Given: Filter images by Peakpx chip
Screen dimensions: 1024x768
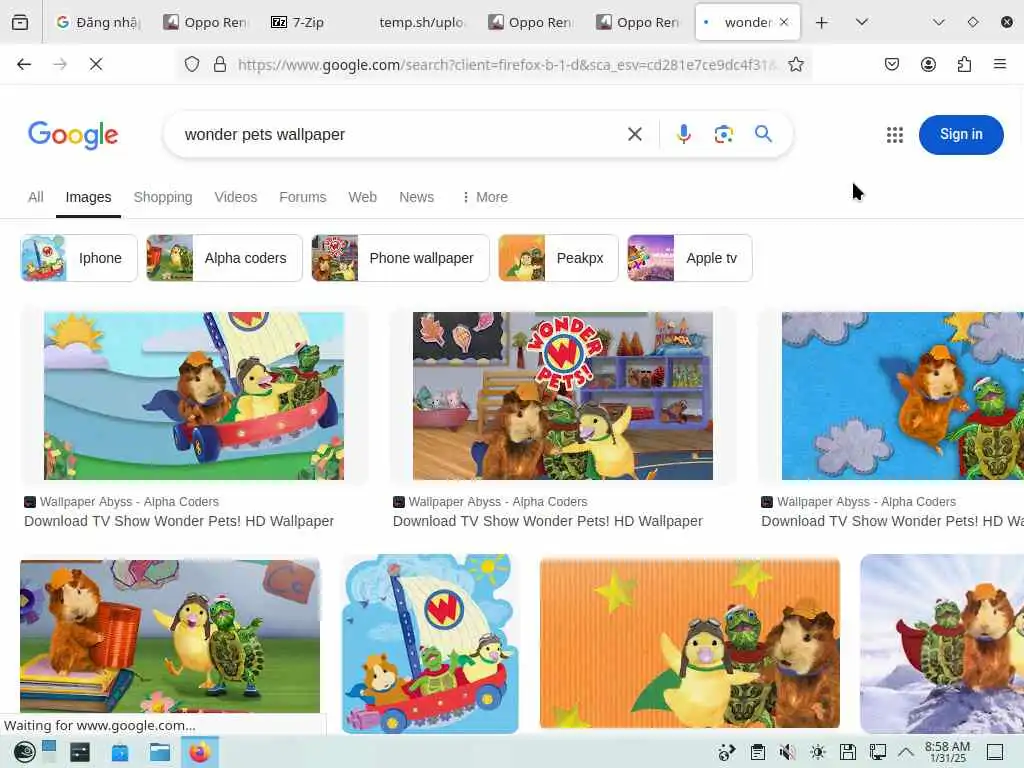Looking at the screenshot, I should pyautogui.click(x=558, y=258).
